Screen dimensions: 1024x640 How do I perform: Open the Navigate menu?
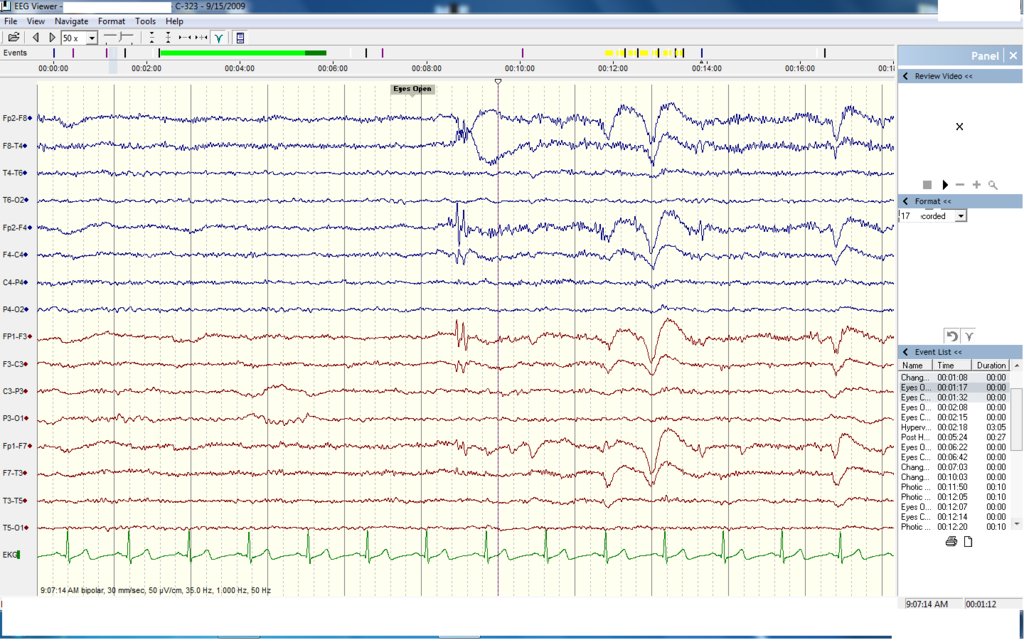coord(71,21)
